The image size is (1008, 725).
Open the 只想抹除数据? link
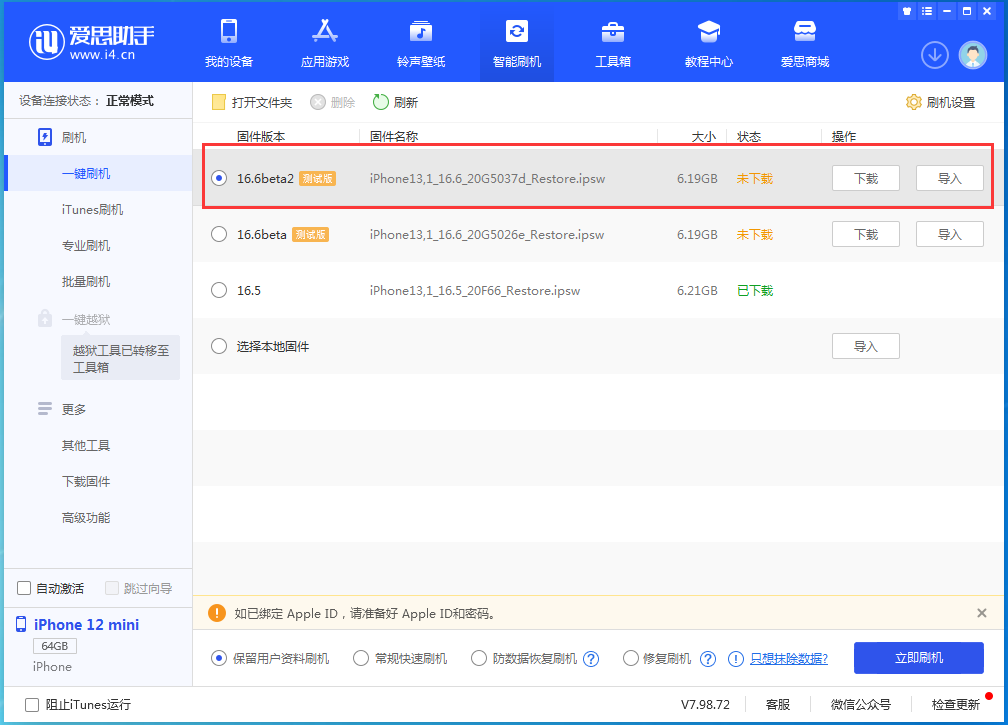[788, 658]
